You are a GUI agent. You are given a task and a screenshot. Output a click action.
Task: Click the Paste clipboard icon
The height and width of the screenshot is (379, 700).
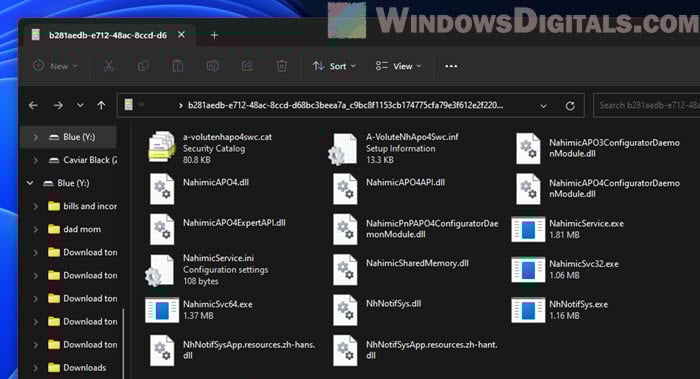tap(178, 66)
